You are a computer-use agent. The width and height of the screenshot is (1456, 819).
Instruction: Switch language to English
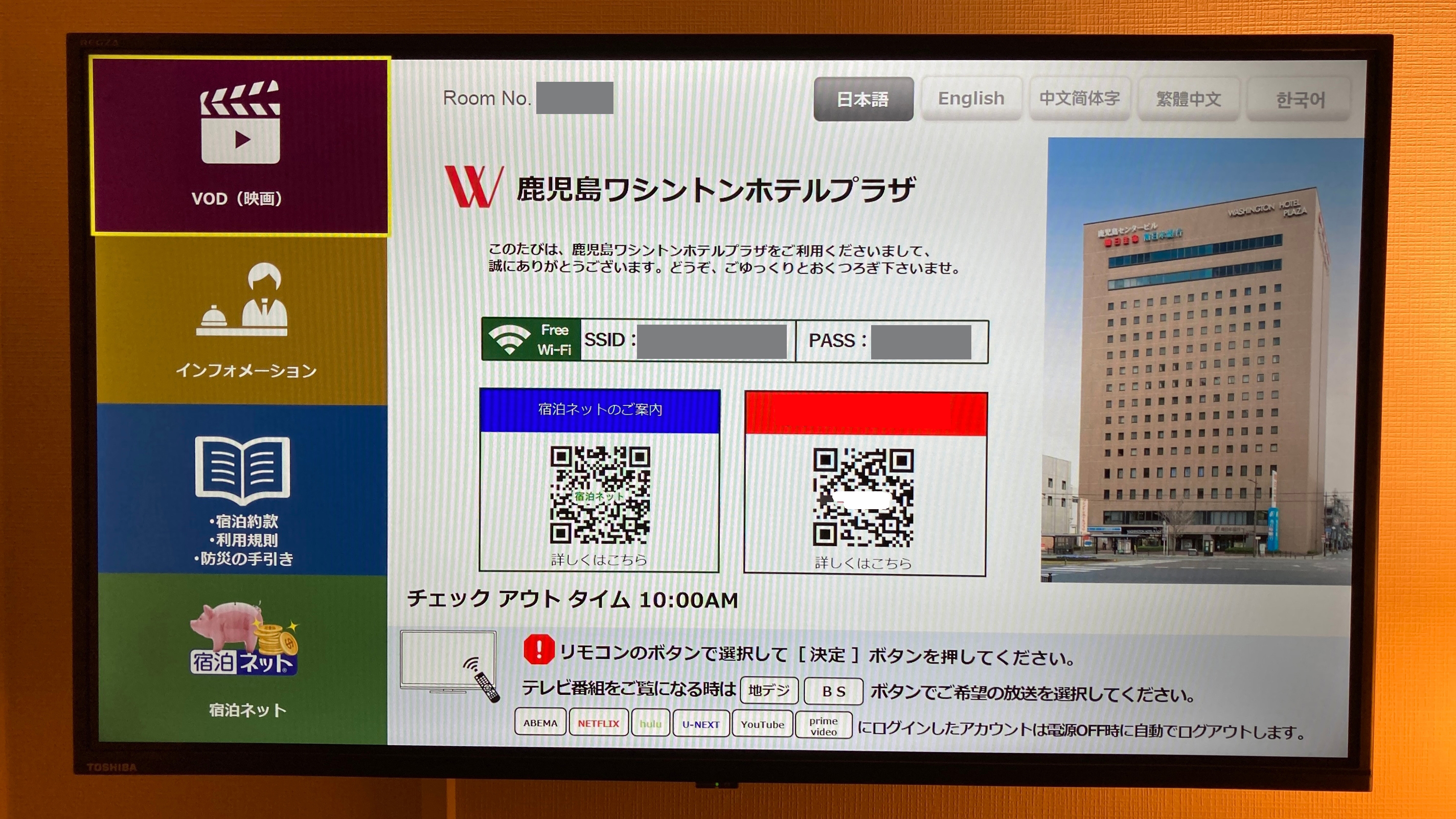click(971, 98)
